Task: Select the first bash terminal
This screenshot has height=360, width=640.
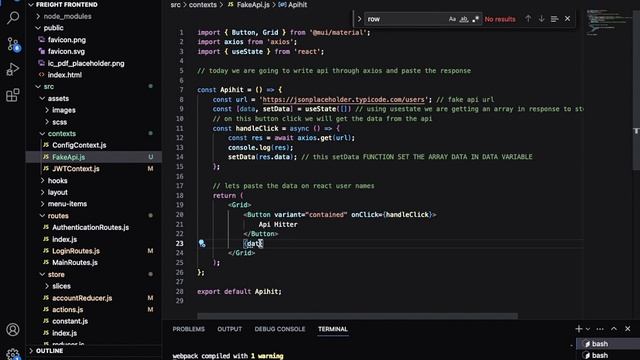Action: click(x=608, y=344)
